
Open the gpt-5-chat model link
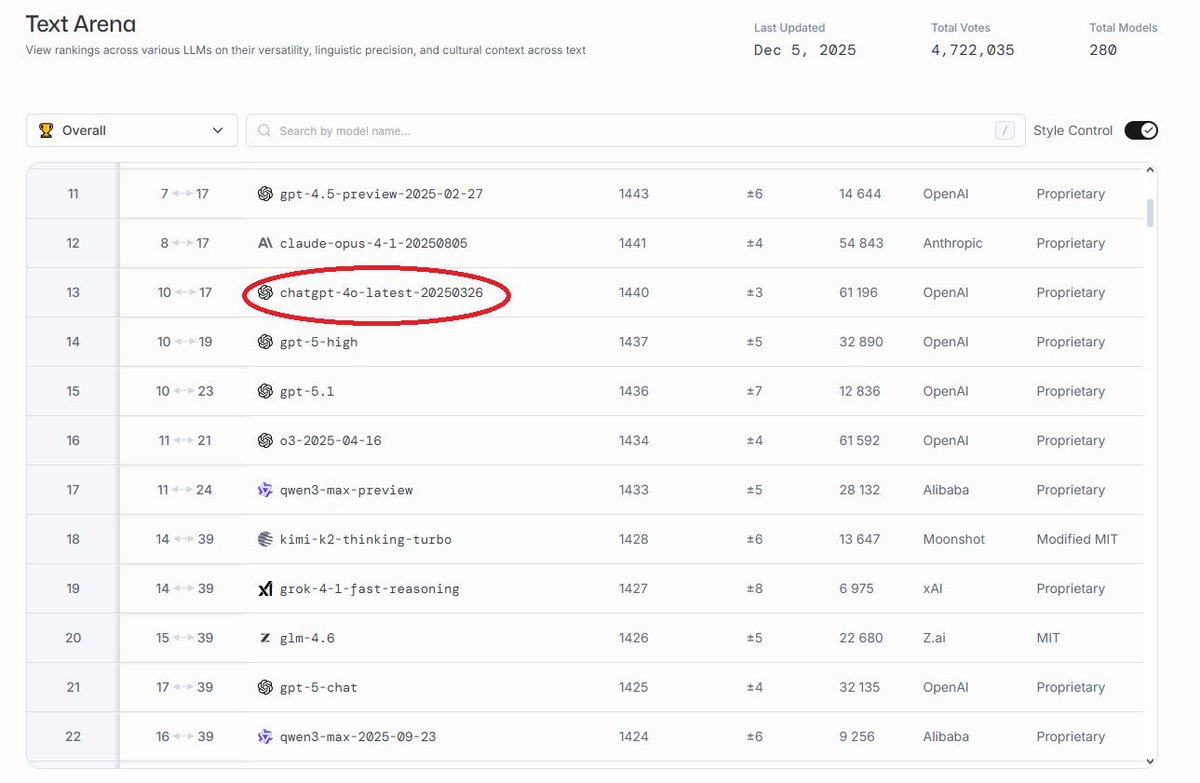pyautogui.click(x=319, y=687)
